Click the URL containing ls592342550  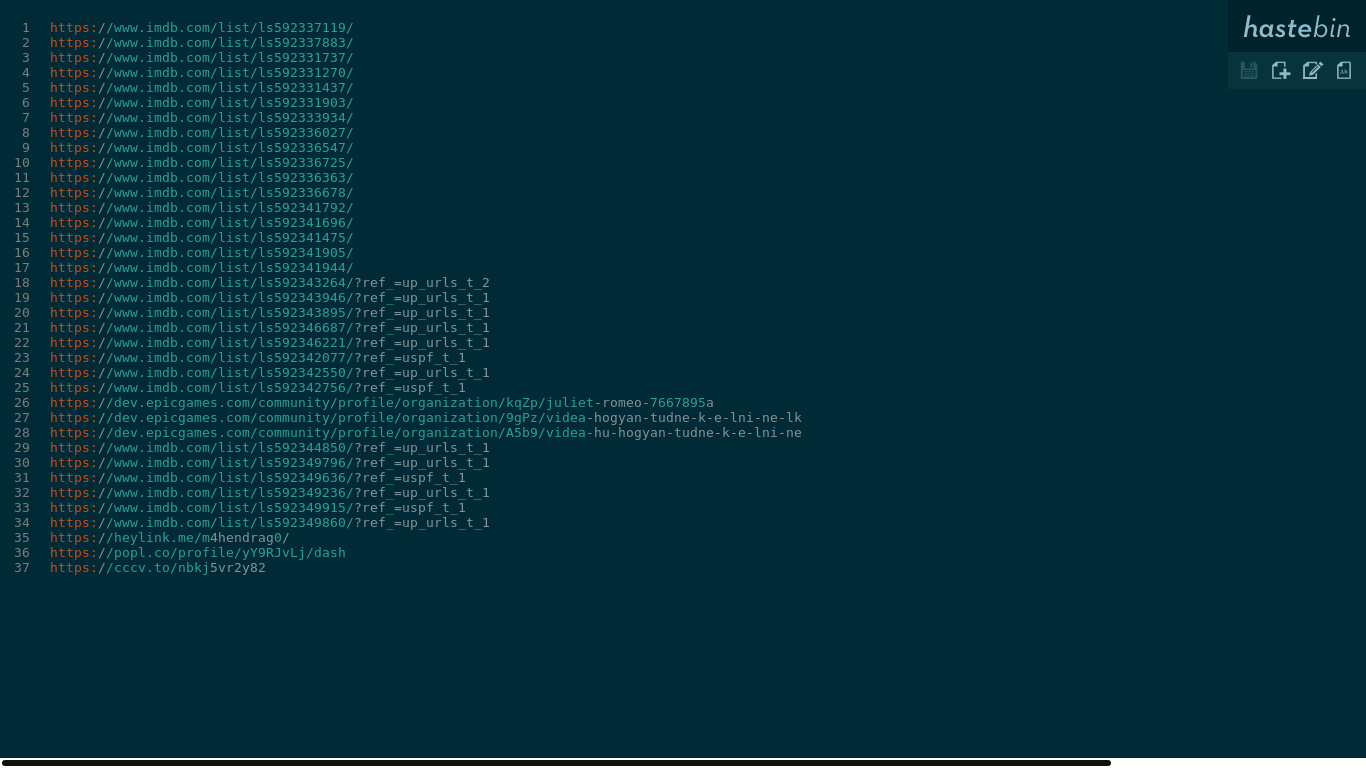(270, 373)
